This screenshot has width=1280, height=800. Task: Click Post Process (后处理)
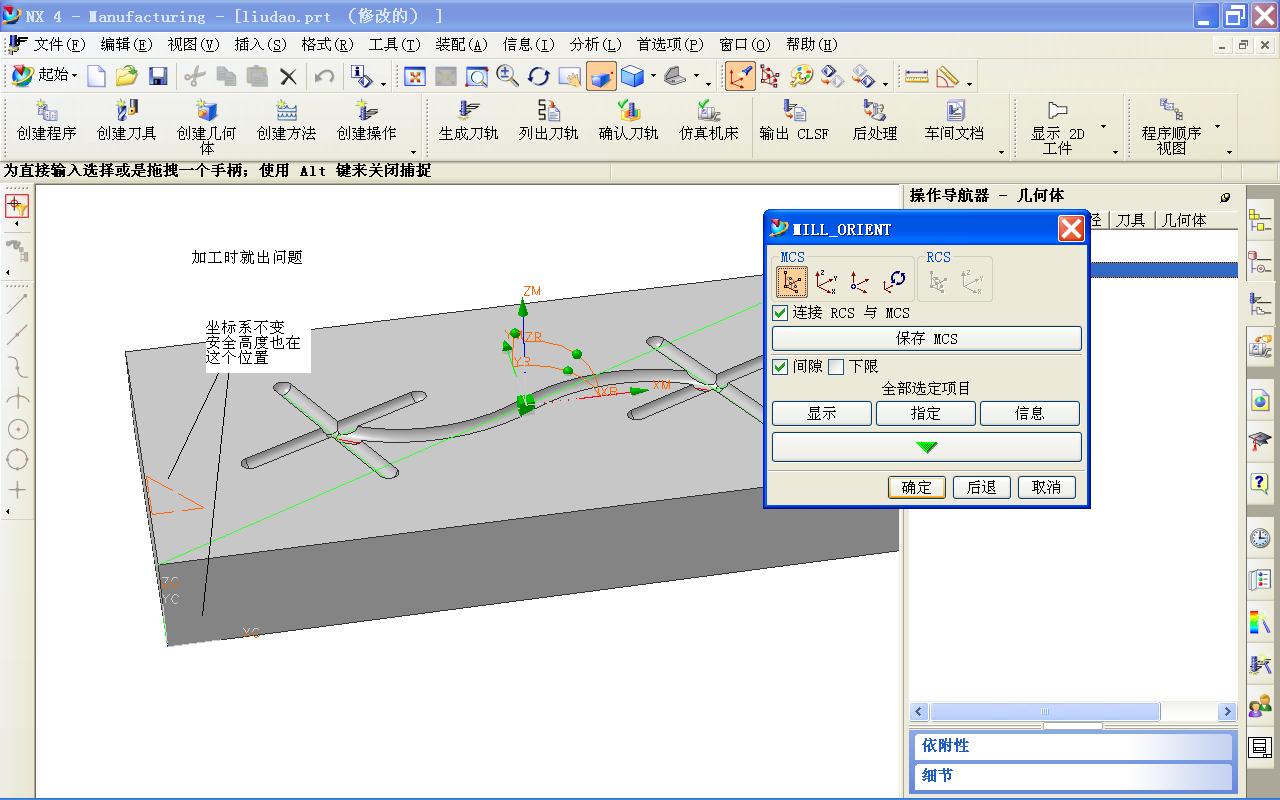point(874,120)
